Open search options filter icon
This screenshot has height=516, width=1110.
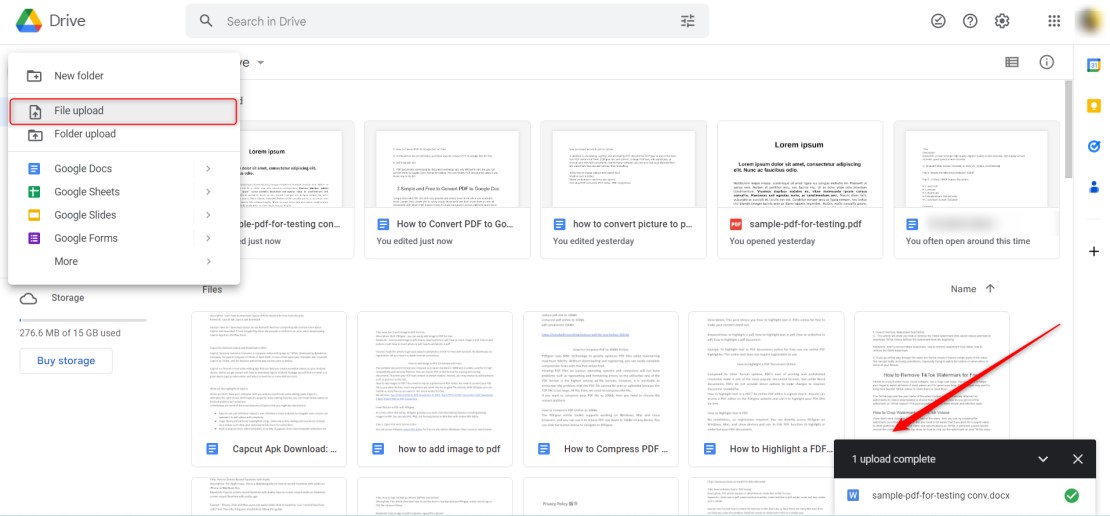687,21
